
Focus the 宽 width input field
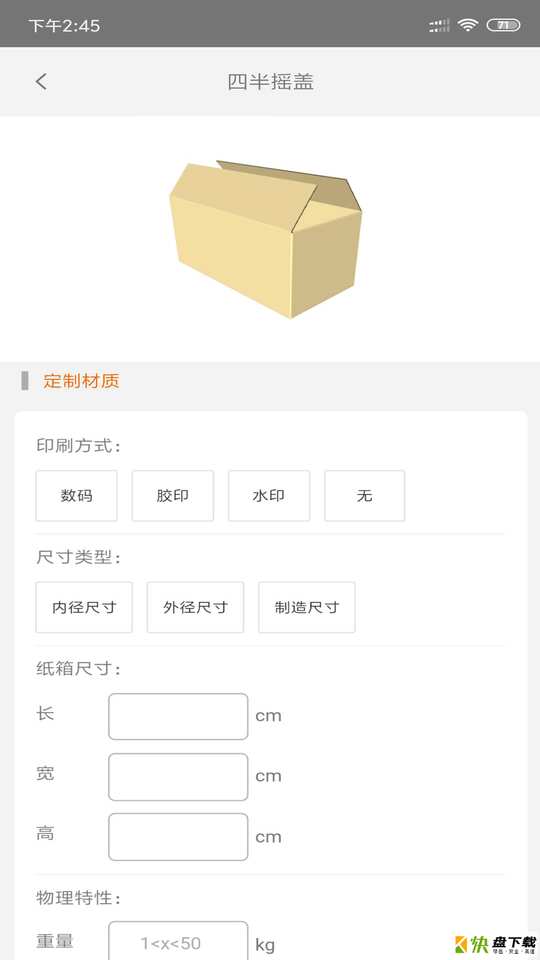178,777
